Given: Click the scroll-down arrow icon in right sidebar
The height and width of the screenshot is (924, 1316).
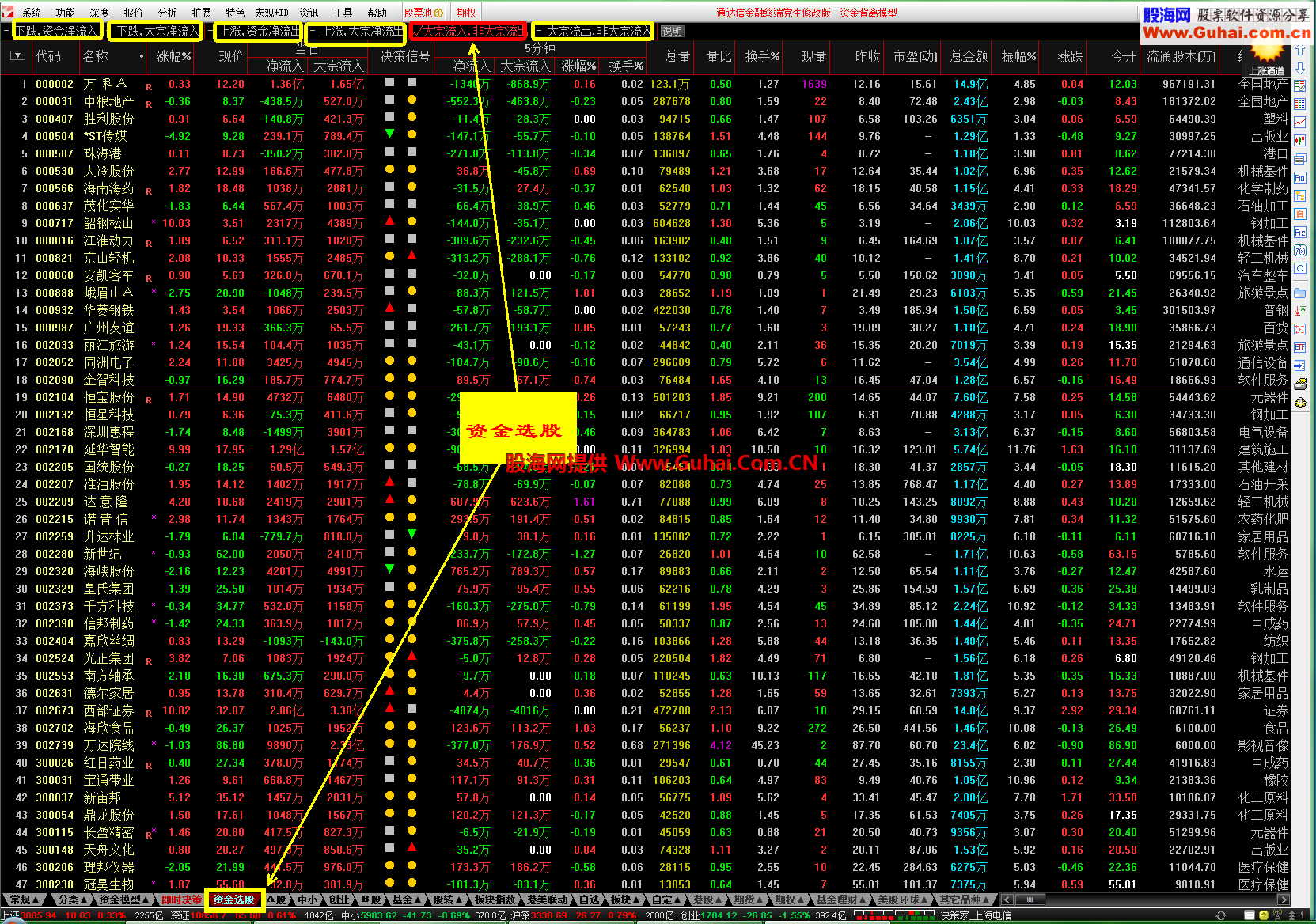Looking at the screenshot, I should click(1300, 67).
